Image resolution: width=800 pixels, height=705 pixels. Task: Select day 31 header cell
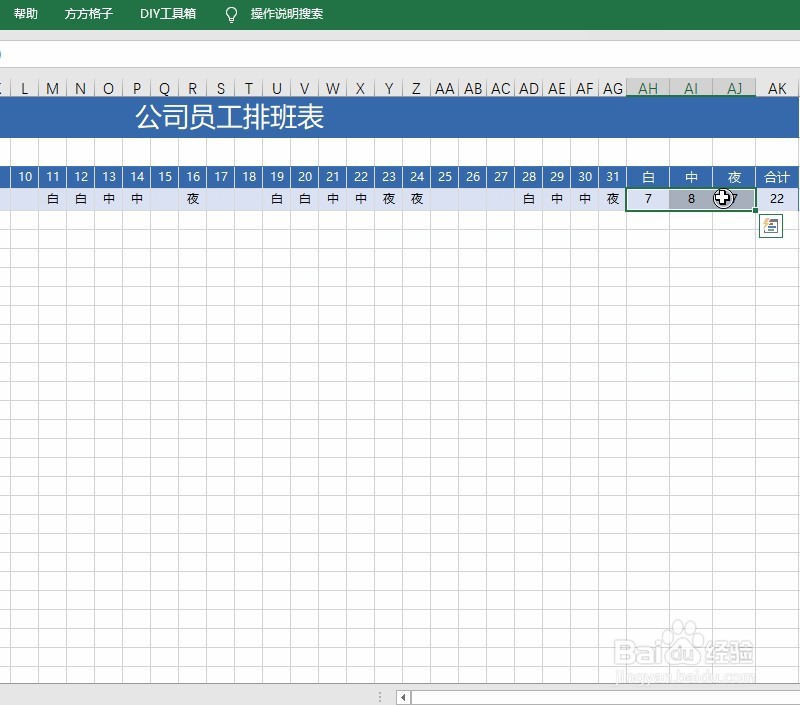612,176
